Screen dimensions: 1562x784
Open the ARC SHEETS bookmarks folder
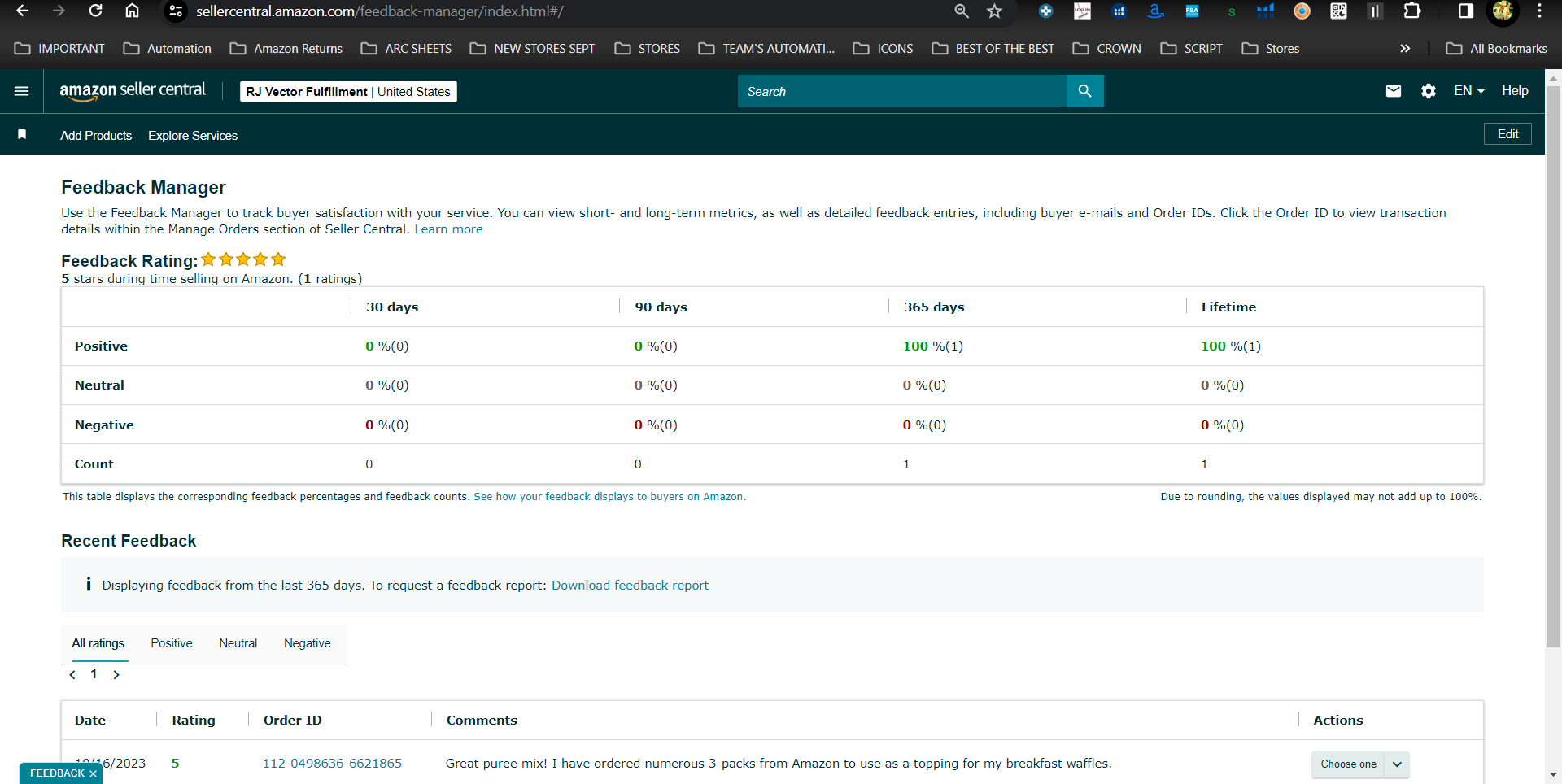[406, 49]
